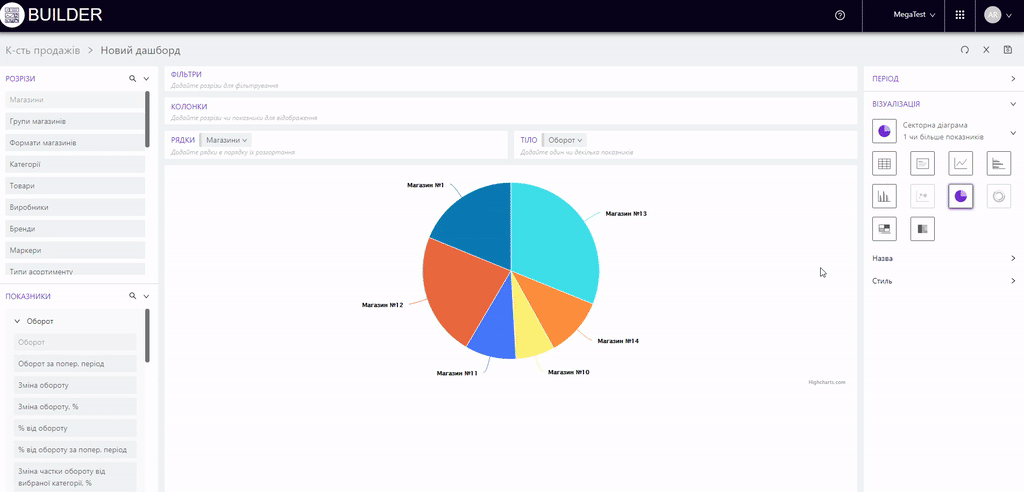
Task: Choose the horizontal bar chart visualization
Action: click(999, 163)
